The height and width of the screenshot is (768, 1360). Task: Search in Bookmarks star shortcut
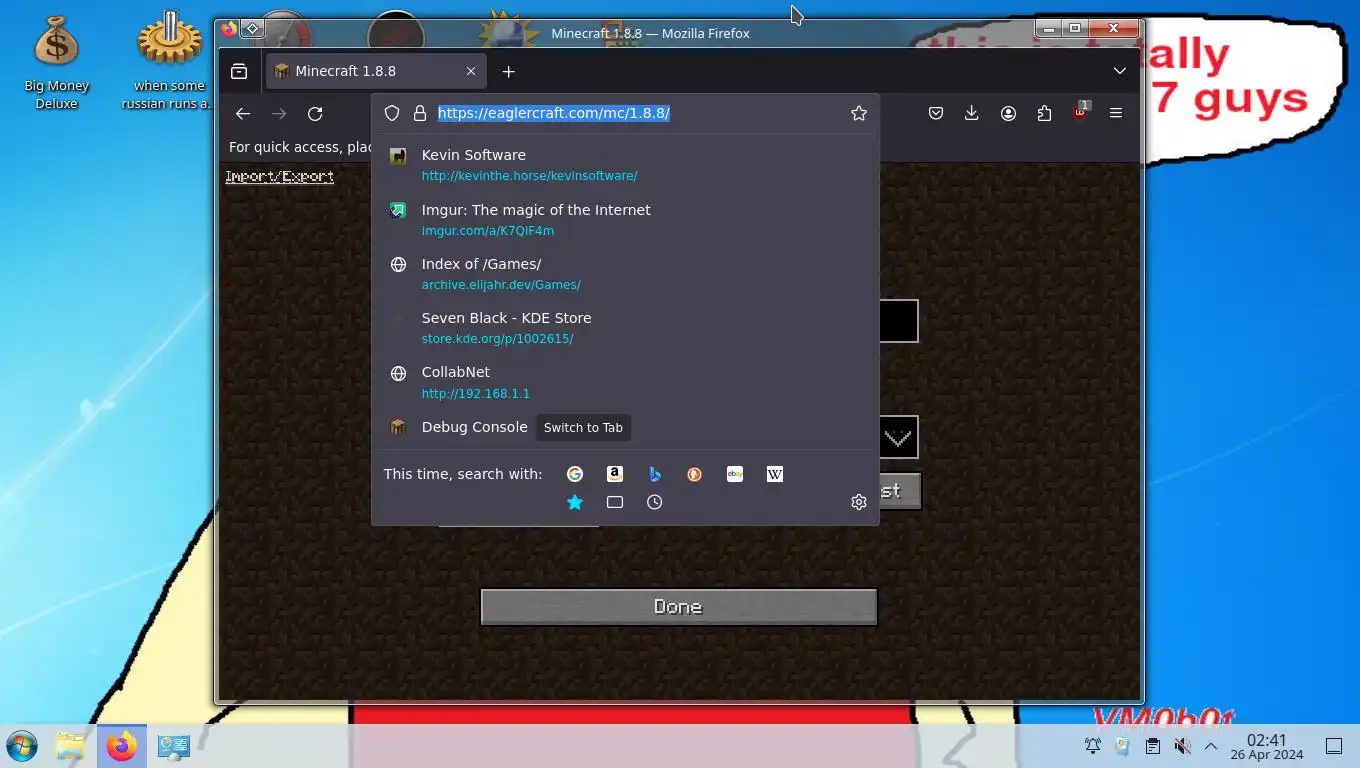(575, 502)
